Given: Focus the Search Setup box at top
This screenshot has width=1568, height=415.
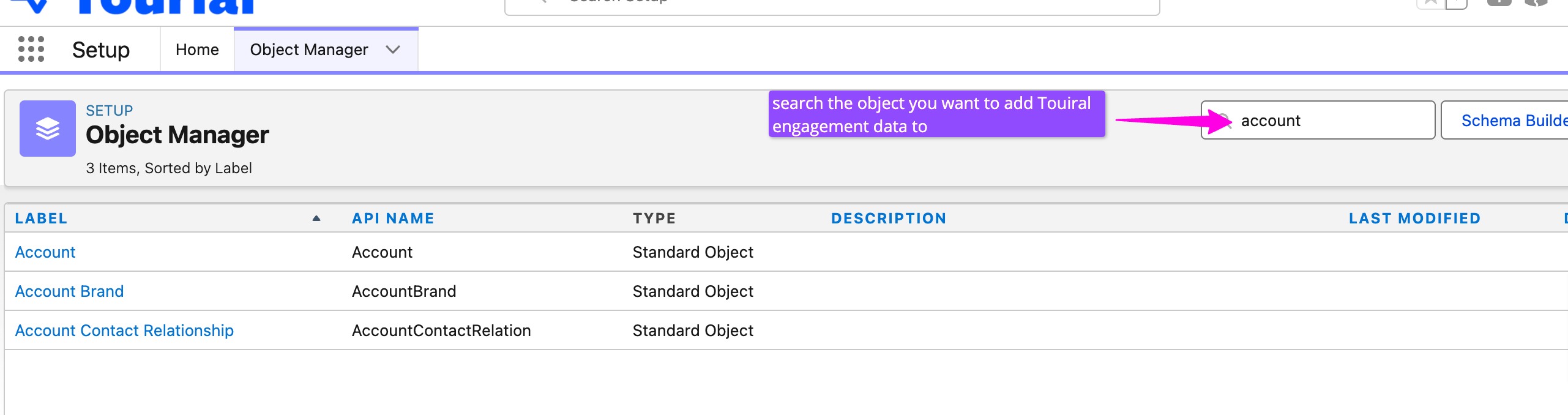Looking at the screenshot, I should [831, 4].
